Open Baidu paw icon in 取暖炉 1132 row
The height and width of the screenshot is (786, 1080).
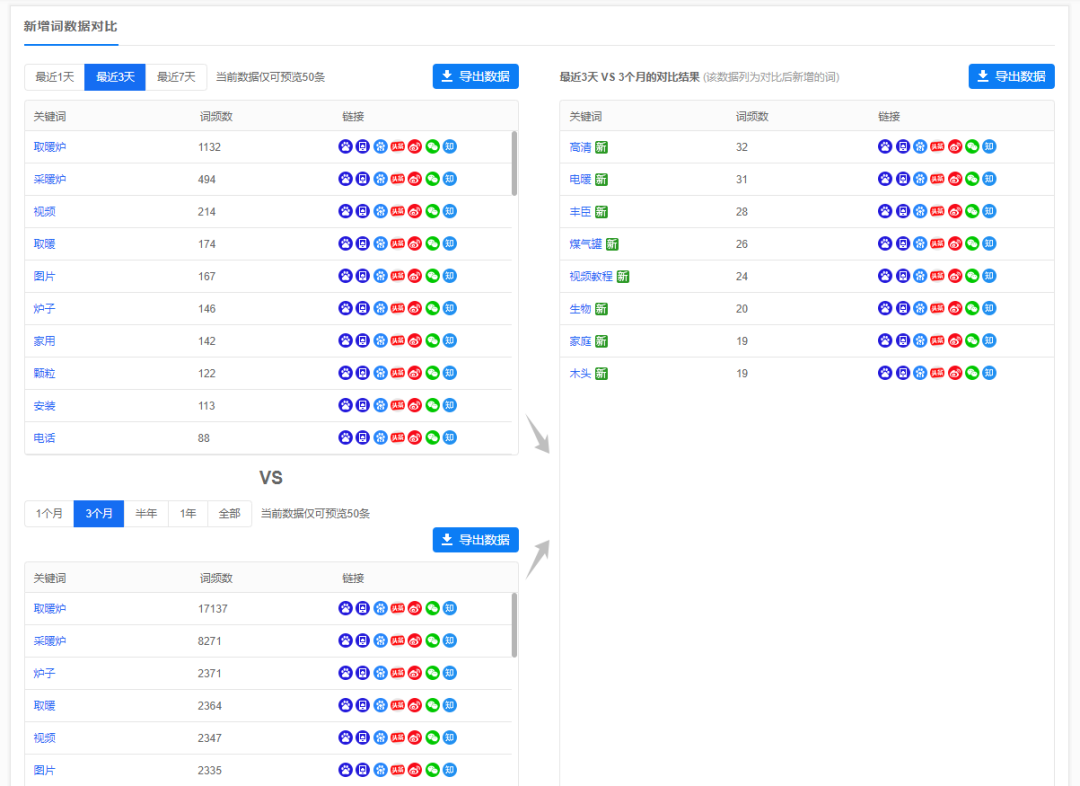point(346,147)
